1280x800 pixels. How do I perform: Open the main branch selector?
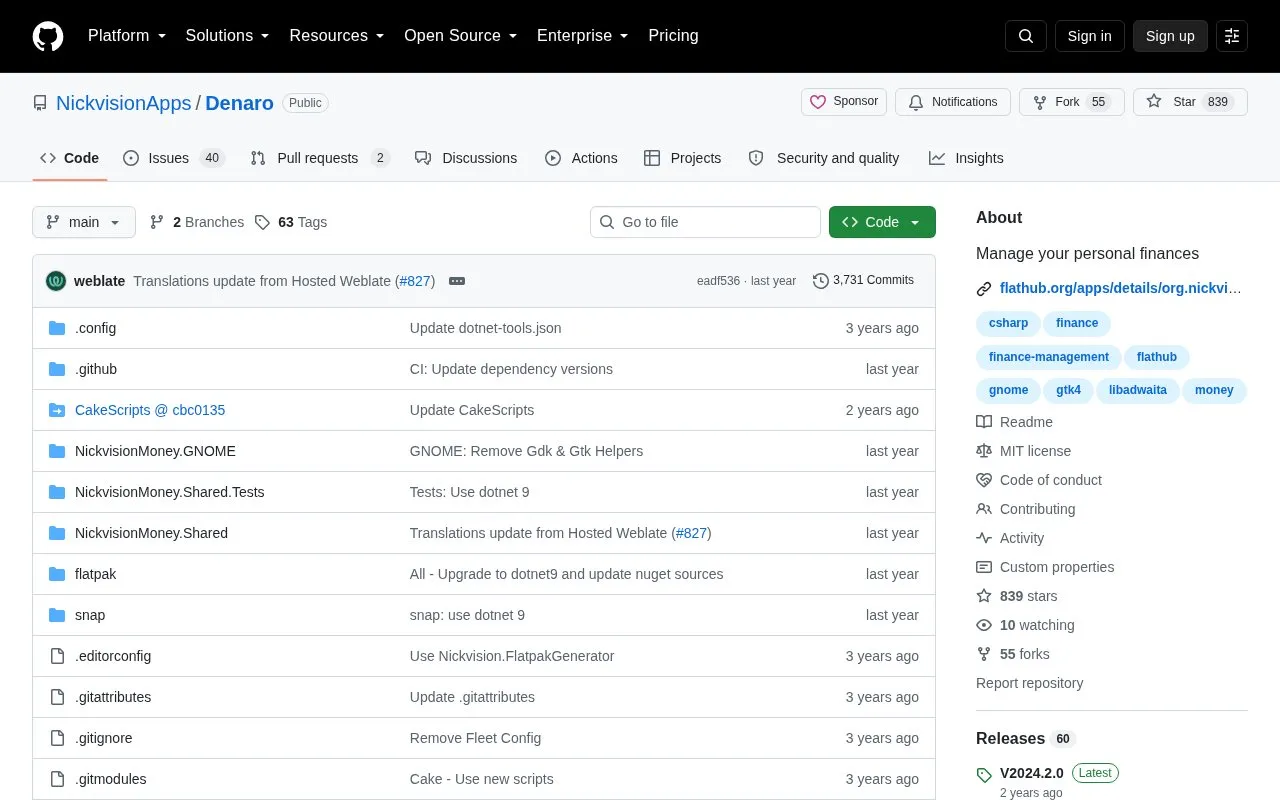(x=84, y=222)
